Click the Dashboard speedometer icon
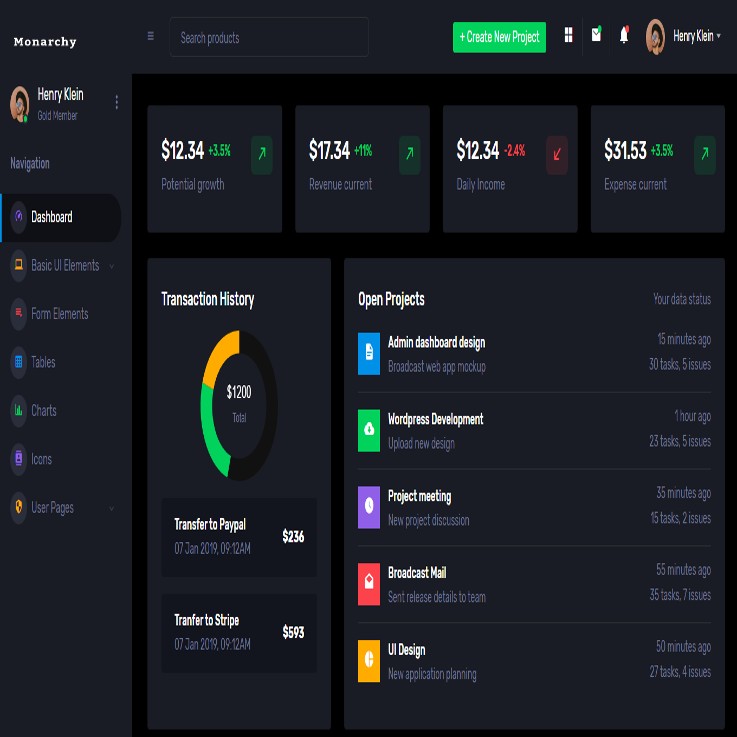737x737 pixels. [x=19, y=217]
